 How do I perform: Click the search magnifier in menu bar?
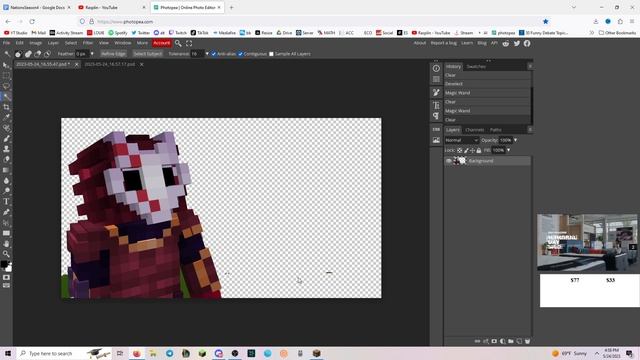point(178,43)
